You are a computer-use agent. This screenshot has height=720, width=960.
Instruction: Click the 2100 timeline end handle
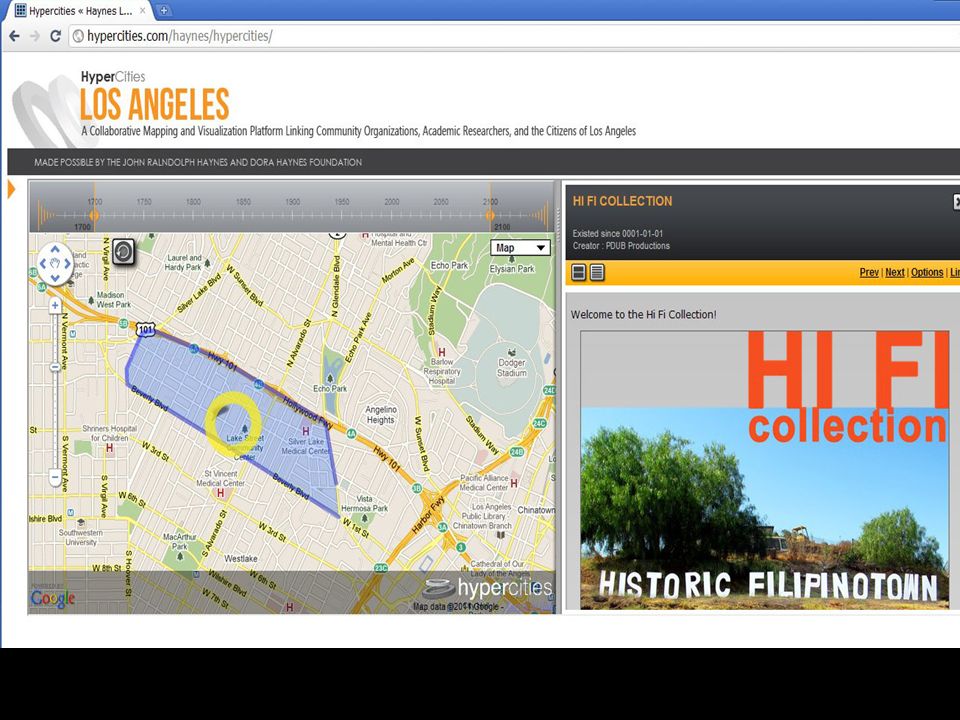(490, 215)
